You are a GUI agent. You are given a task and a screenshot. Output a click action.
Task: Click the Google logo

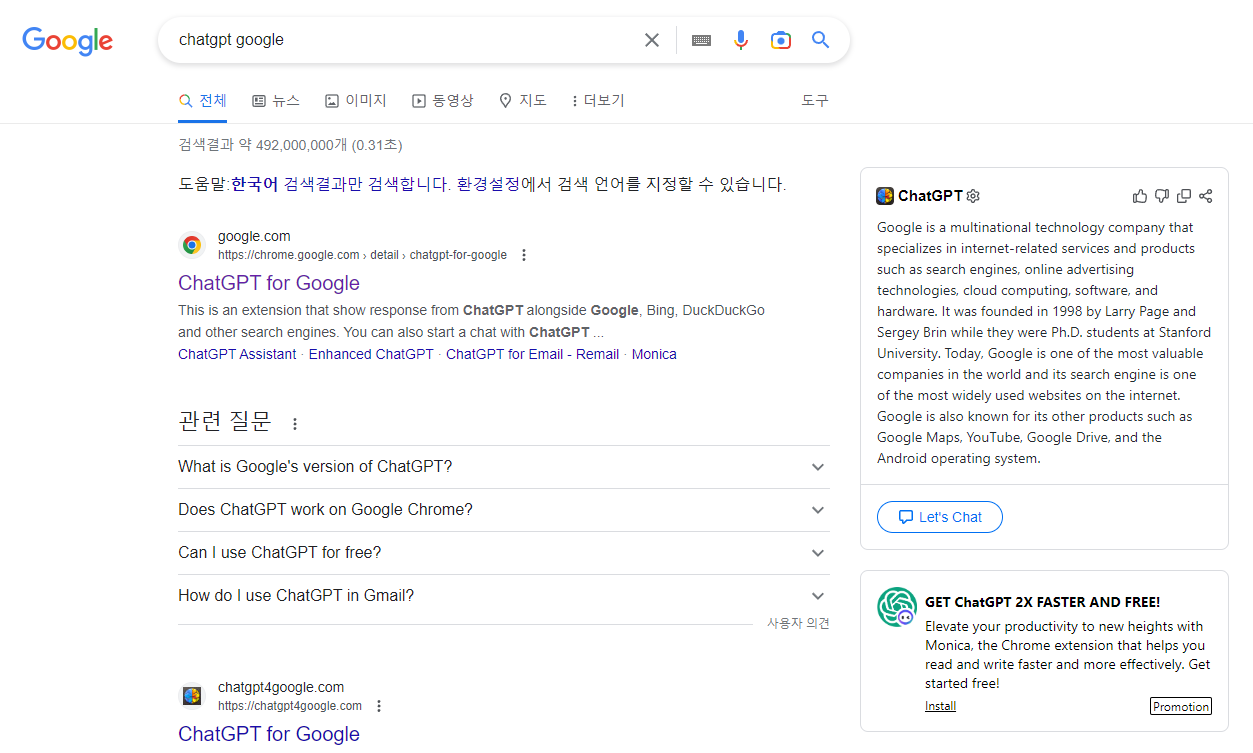(68, 40)
